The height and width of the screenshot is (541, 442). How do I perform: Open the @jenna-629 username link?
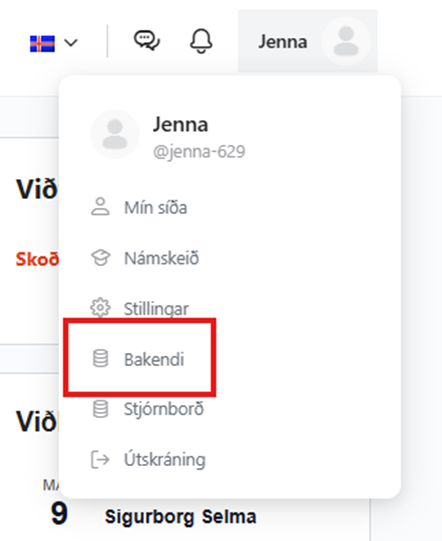(x=199, y=151)
